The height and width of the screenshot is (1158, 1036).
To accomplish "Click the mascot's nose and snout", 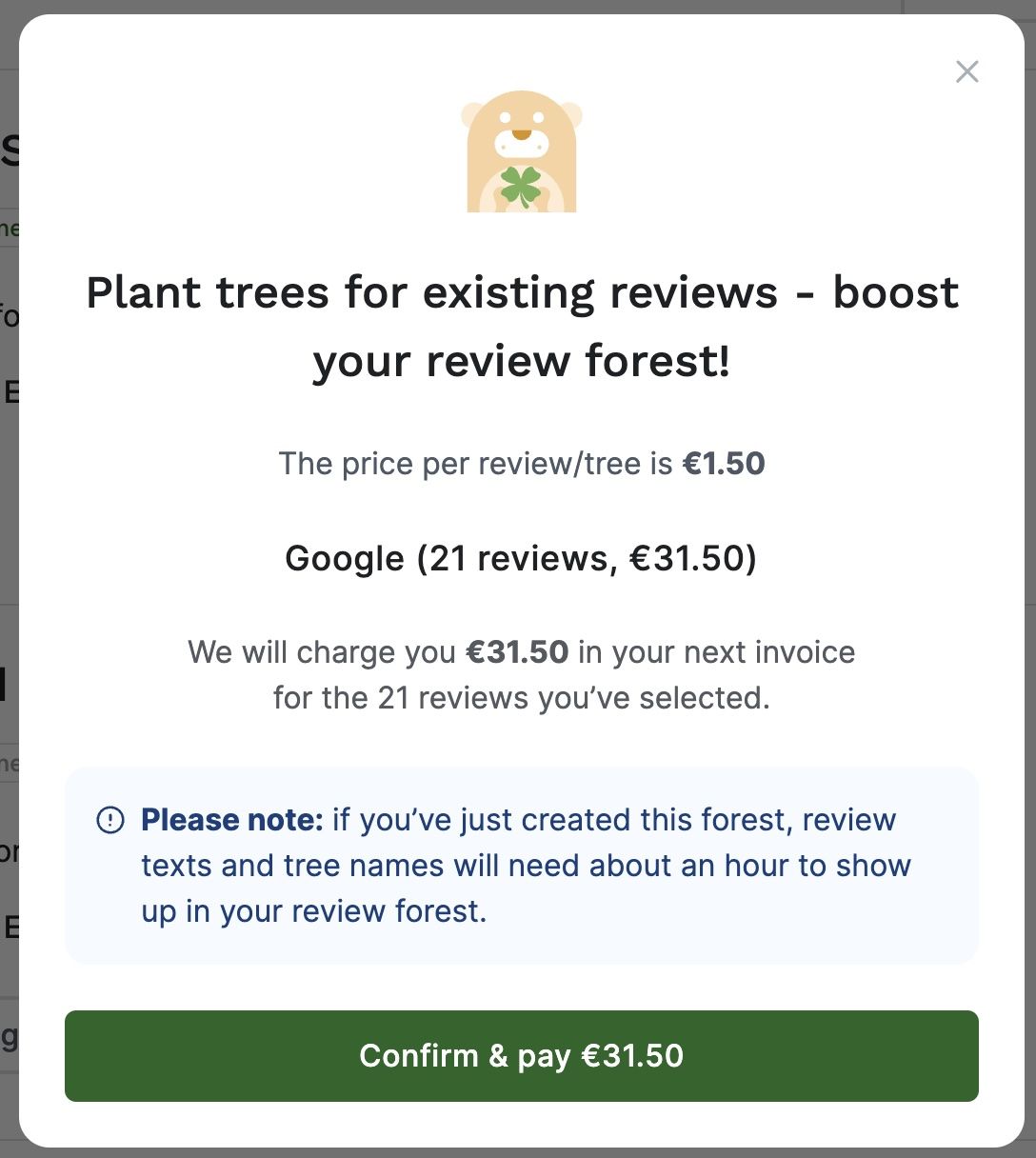I will pyautogui.click(x=521, y=141).
